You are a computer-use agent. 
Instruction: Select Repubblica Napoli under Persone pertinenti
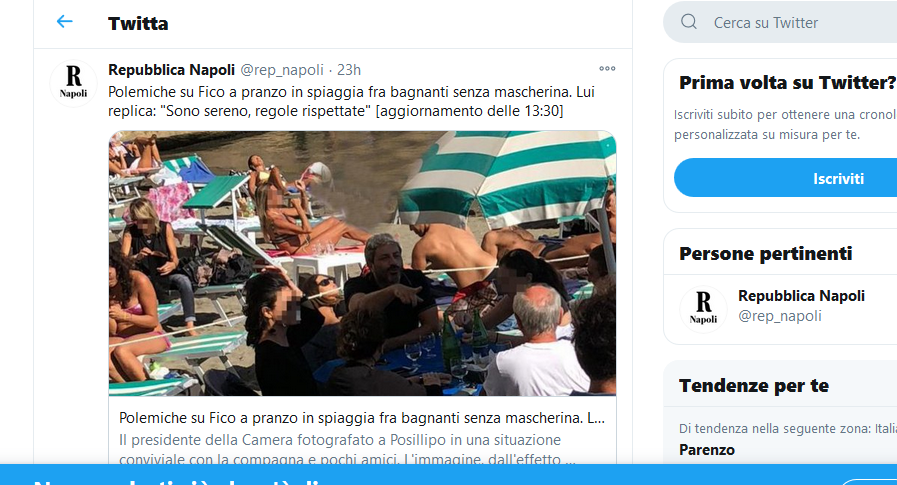[801, 296]
